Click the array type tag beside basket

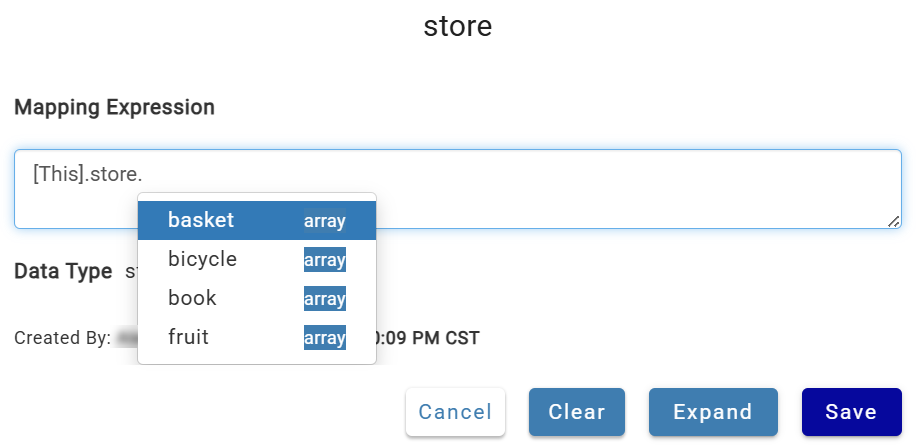click(325, 221)
